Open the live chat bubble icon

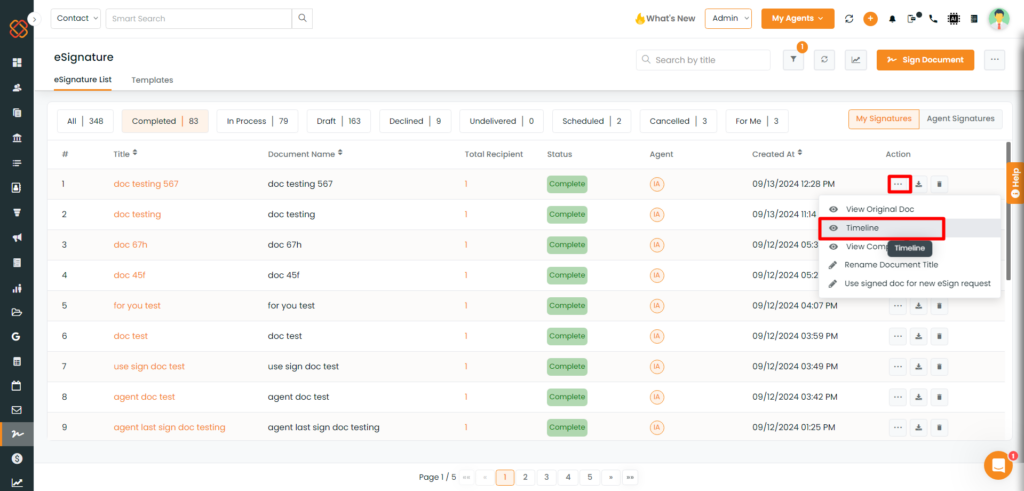[998, 465]
